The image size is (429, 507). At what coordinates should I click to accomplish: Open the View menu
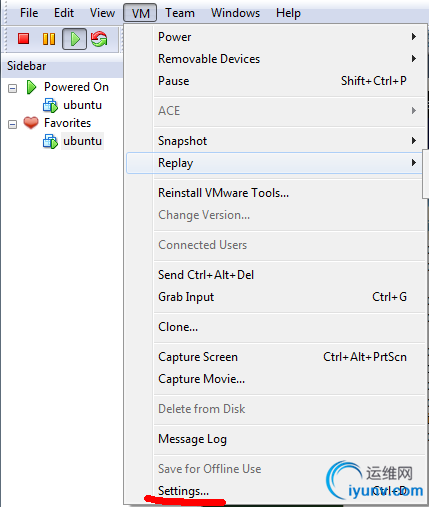102,13
